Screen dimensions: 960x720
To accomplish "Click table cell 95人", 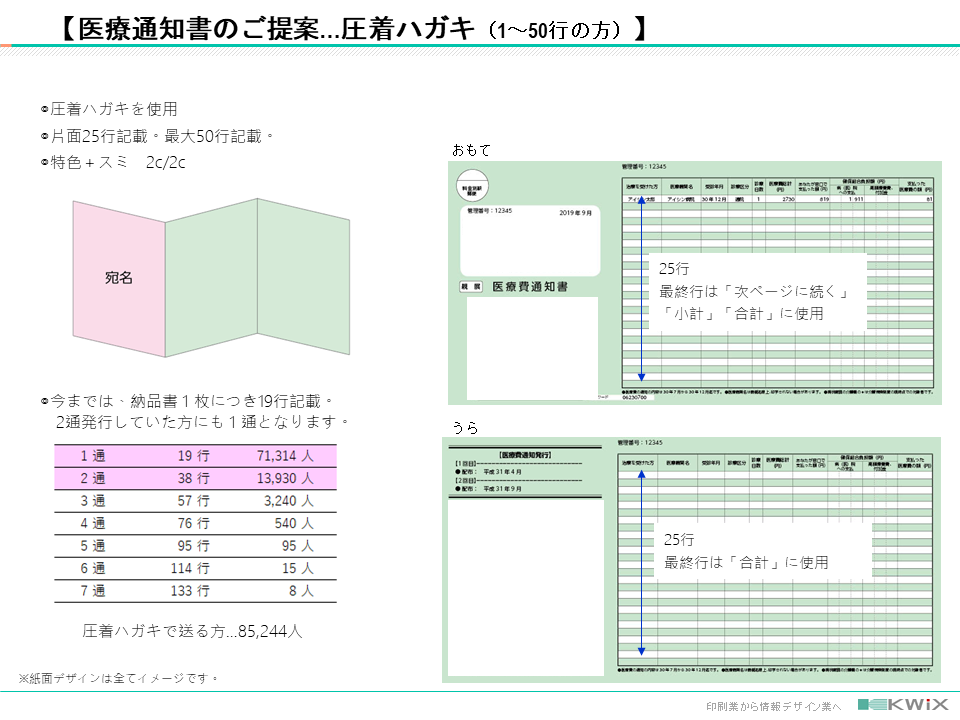I will click(x=298, y=546).
